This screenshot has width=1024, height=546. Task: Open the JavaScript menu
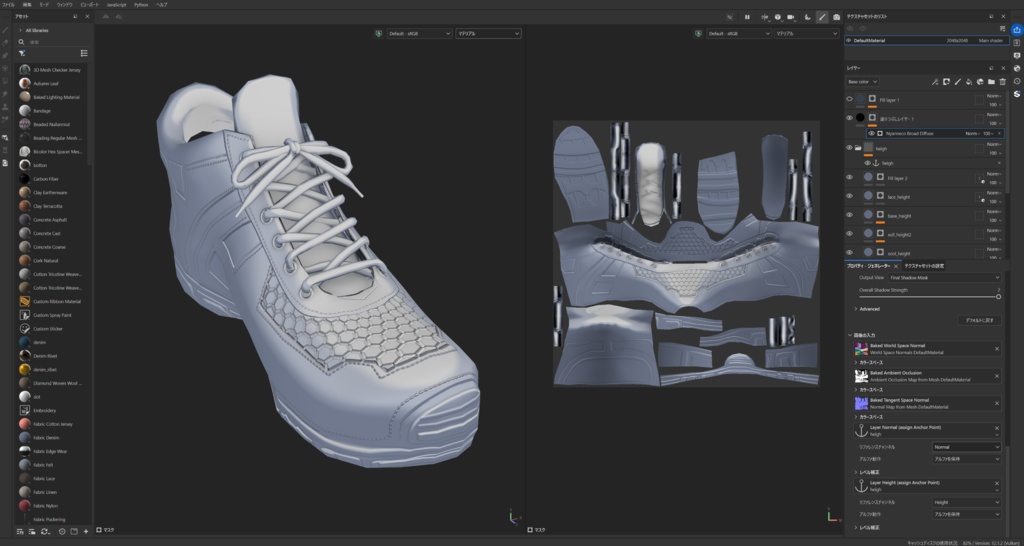coord(117,5)
